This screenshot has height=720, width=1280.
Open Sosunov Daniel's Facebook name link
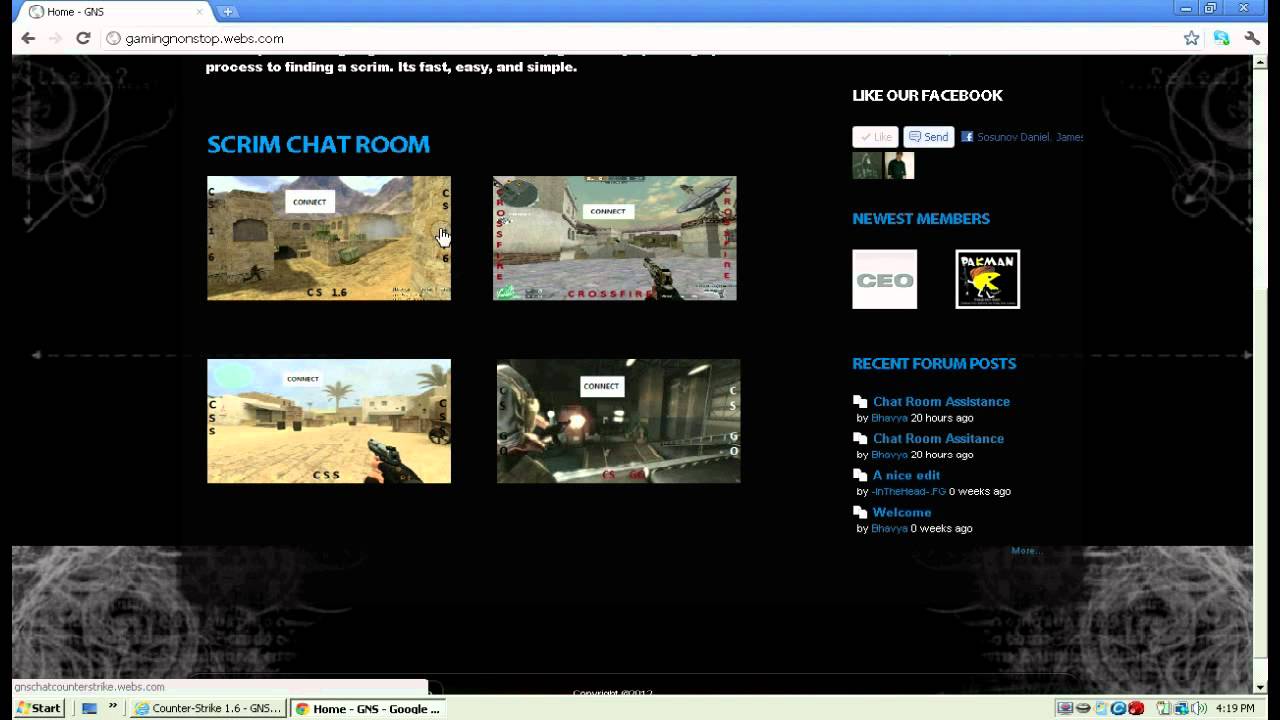click(x=1014, y=137)
